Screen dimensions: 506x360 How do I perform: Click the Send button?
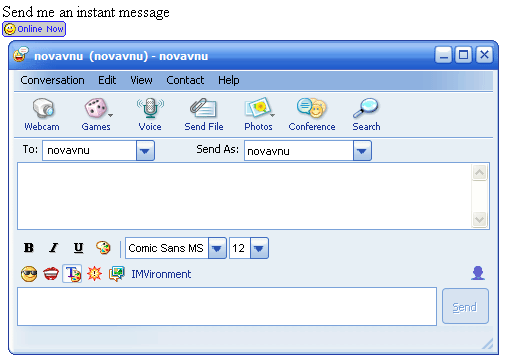click(x=465, y=306)
